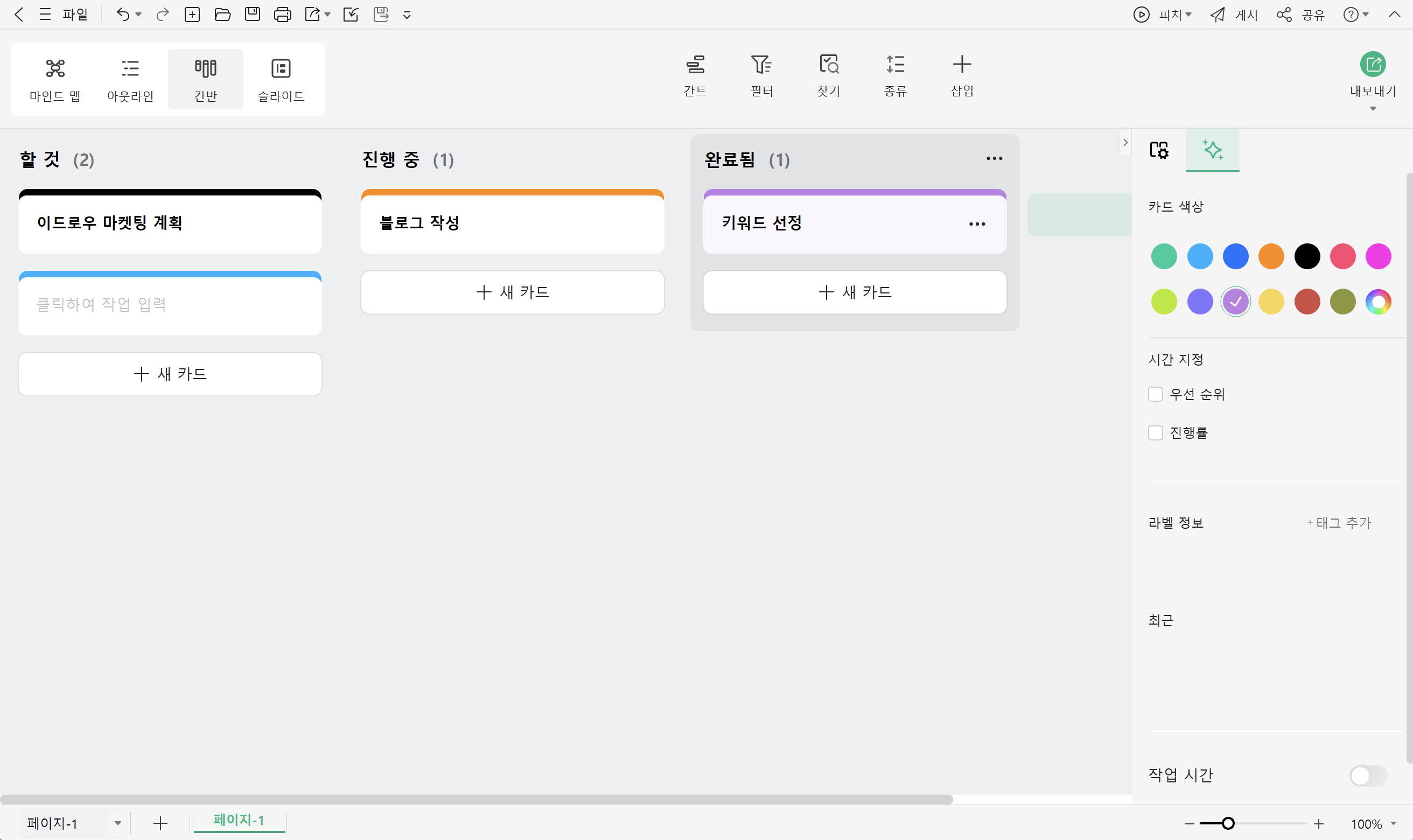Switch to the 마인드 맵 view
This screenshot has height=840, width=1413.
coord(55,79)
